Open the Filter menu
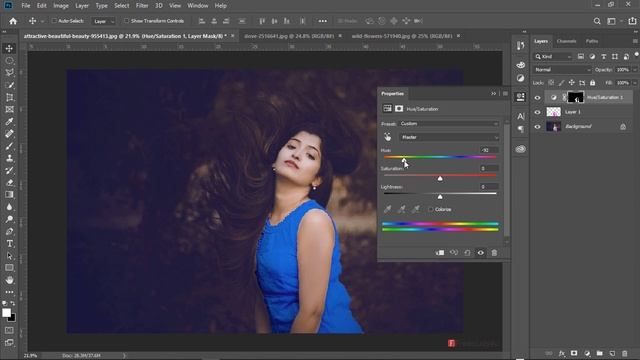This screenshot has height=360, width=640. (142, 6)
